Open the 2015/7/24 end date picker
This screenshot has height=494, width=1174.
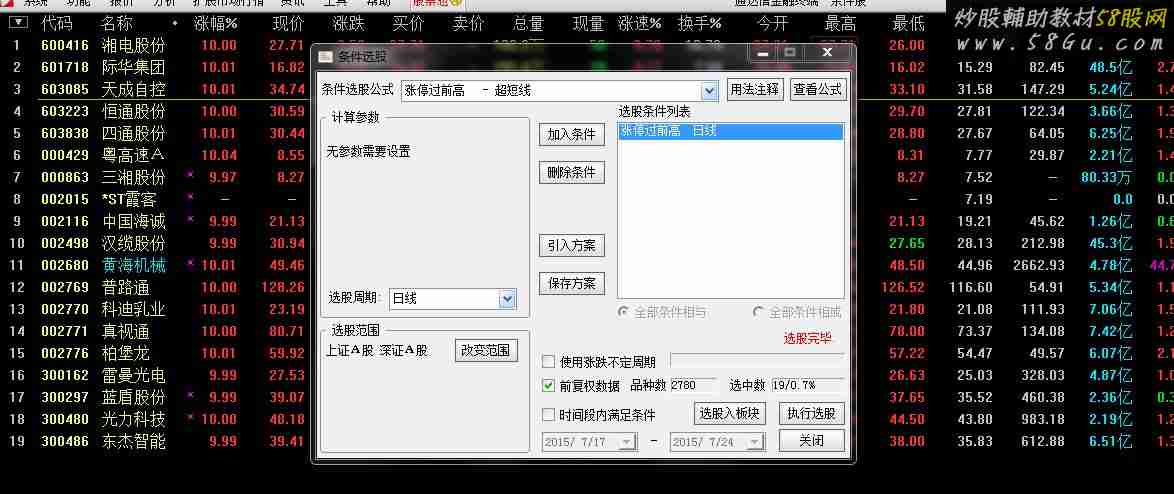click(x=754, y=443)
